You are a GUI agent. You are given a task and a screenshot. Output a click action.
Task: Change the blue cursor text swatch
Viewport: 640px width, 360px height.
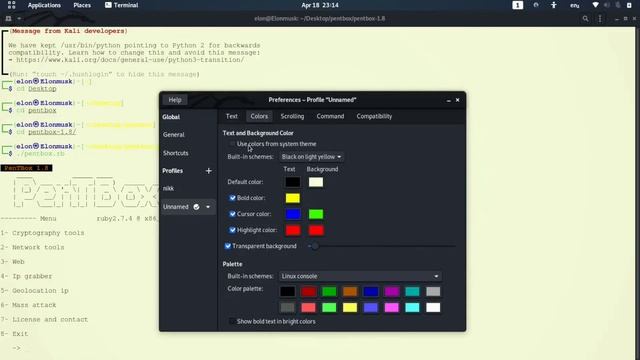click(293, 214)
